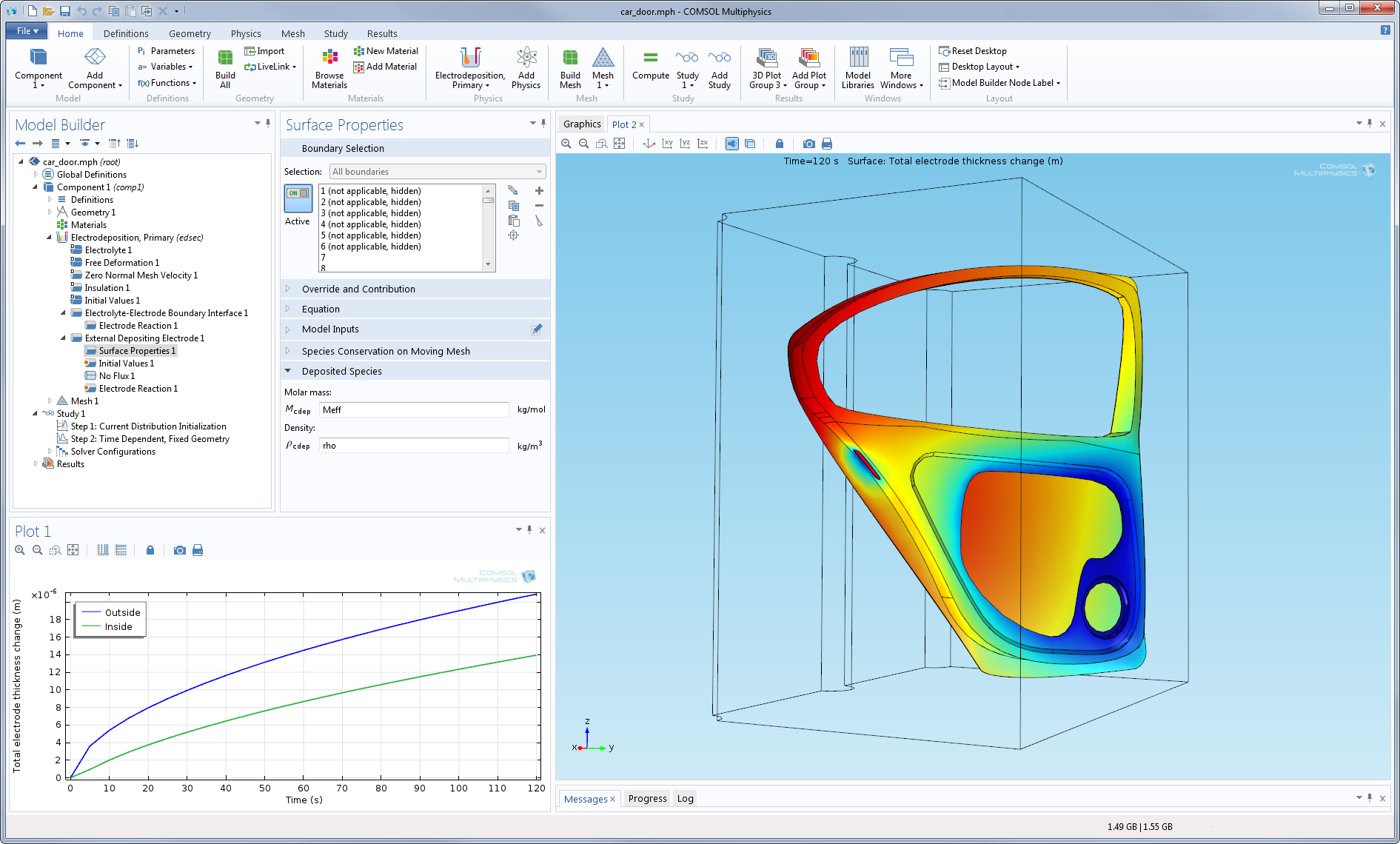Open Model Libraries window
Viewport: 1400px width, 844px height.
click(858, 68)
